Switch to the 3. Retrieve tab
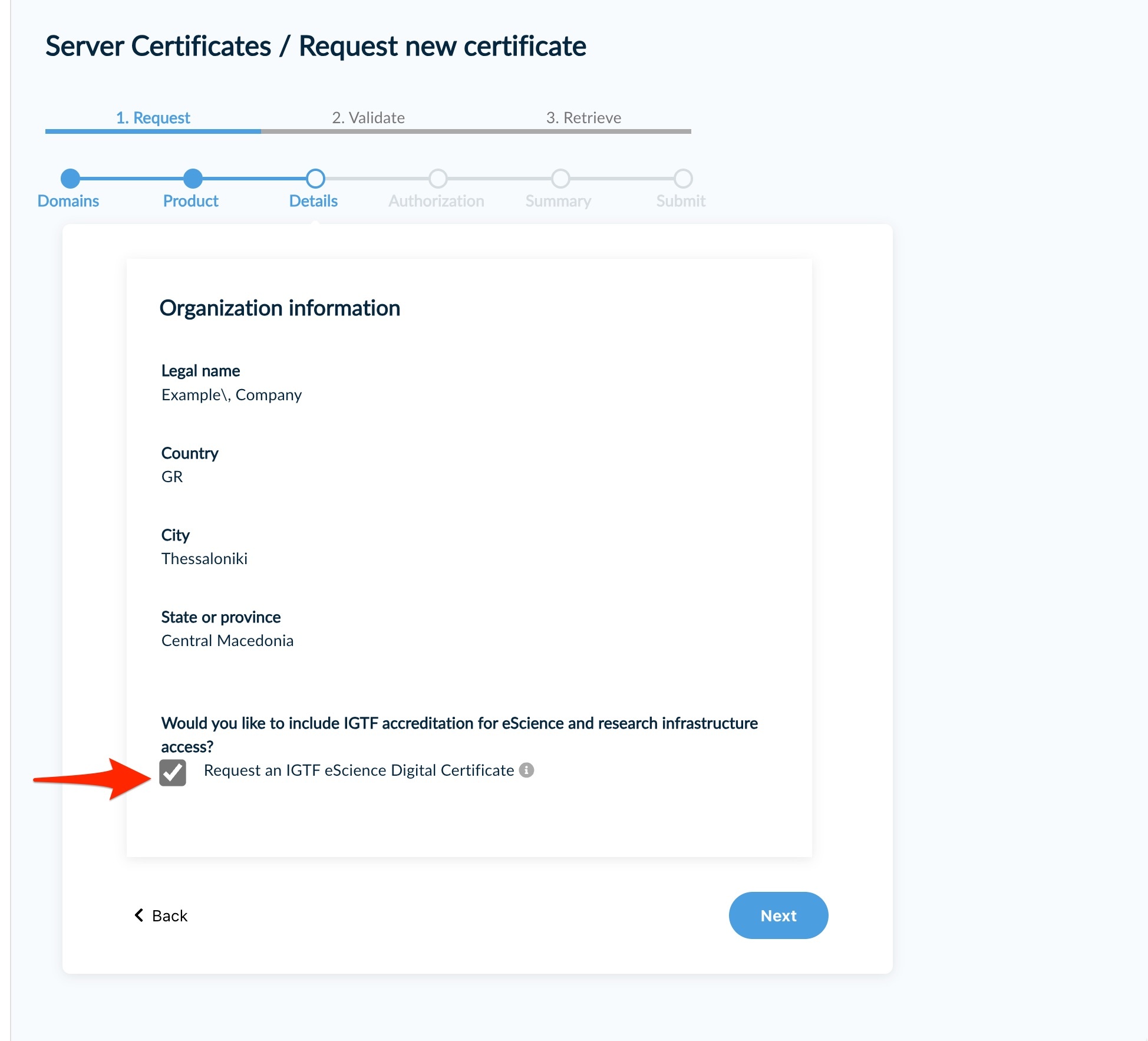This screenshot has height=1041, width=1148. pos(583,118)
